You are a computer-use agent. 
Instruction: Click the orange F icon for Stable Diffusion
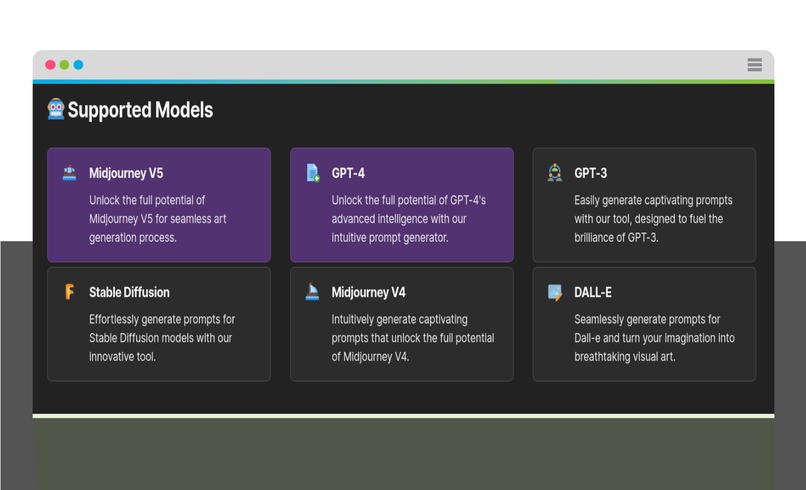click(x=69, y=292)
